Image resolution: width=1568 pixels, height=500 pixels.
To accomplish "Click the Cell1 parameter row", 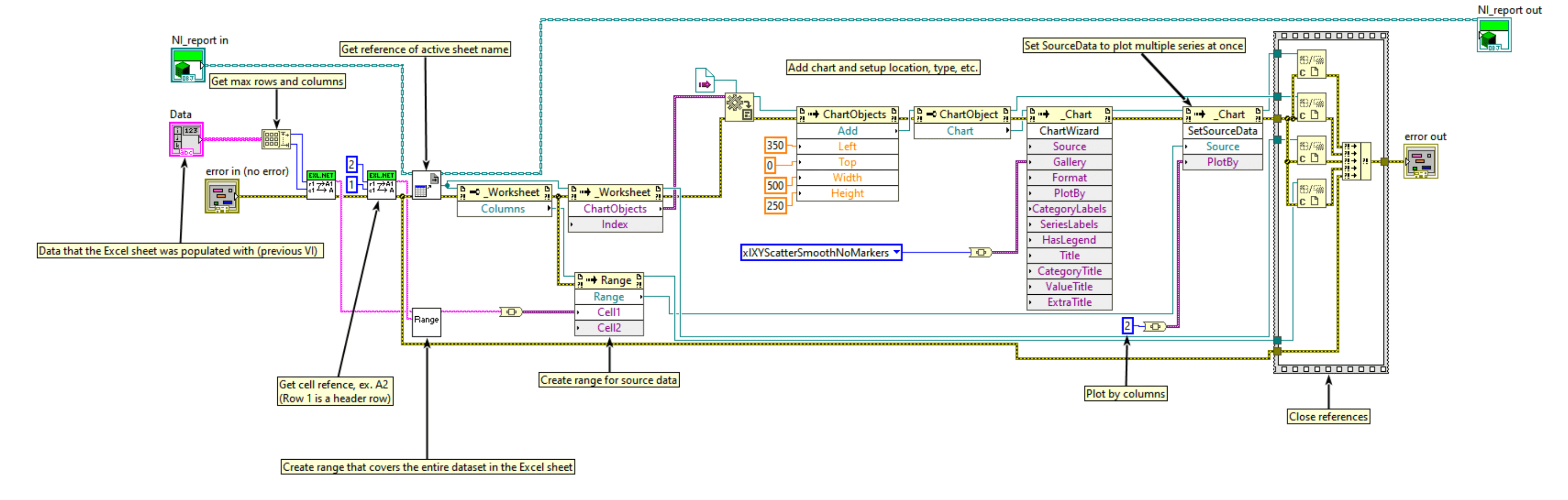I will coord(608,312).
